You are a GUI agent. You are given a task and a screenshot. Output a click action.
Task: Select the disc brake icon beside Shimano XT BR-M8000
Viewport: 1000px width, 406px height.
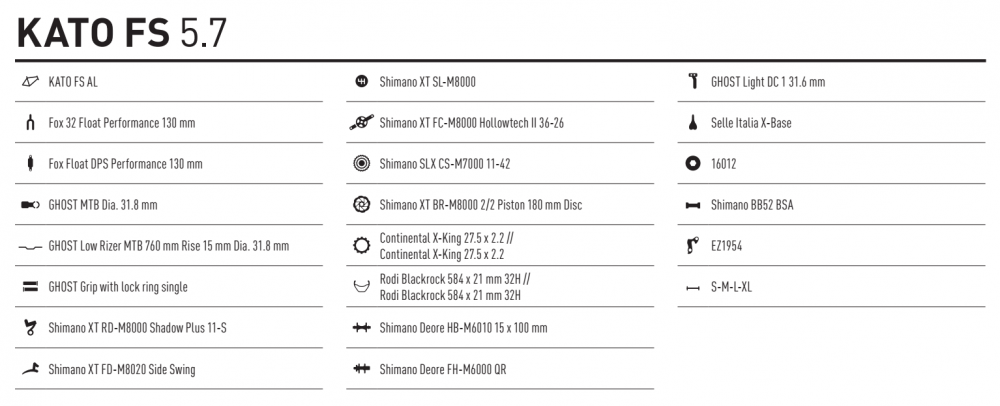pos(362,205)
